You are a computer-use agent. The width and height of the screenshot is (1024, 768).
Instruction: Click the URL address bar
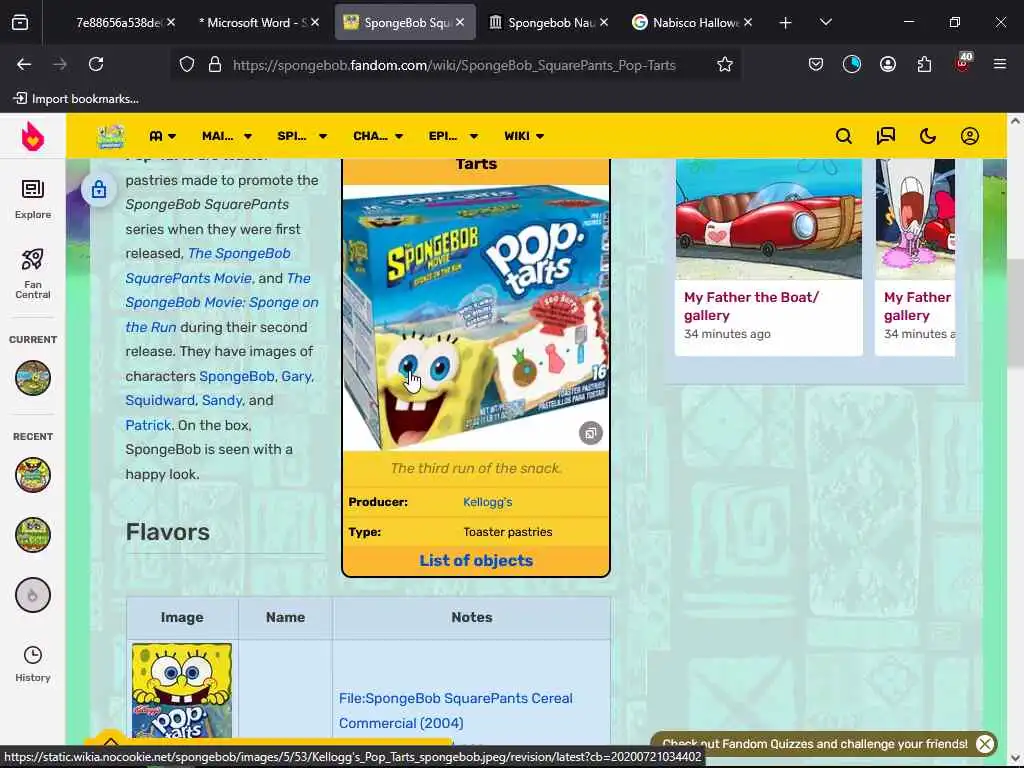[454, 65]
